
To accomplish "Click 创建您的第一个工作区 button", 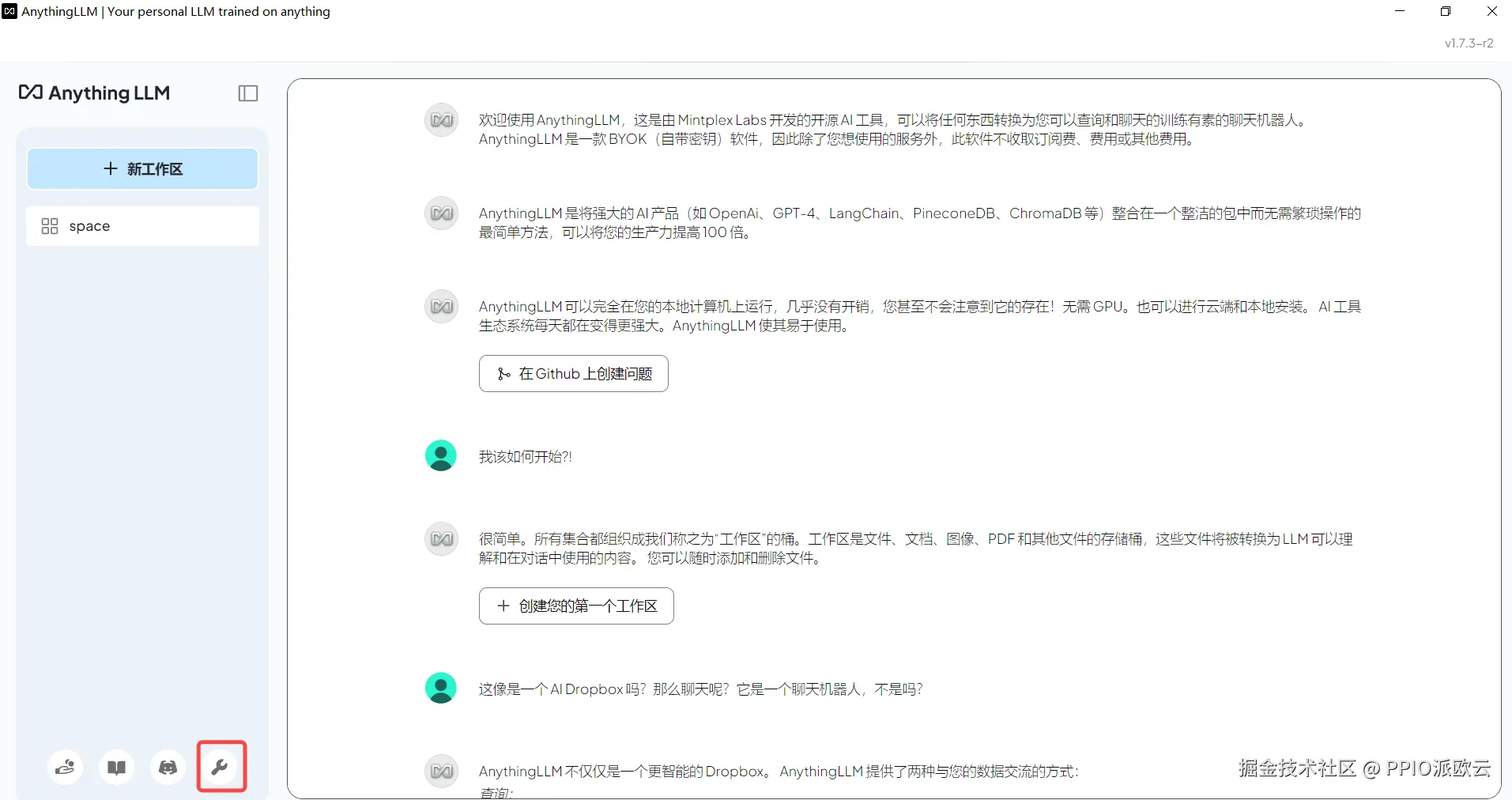I will 576,606.
